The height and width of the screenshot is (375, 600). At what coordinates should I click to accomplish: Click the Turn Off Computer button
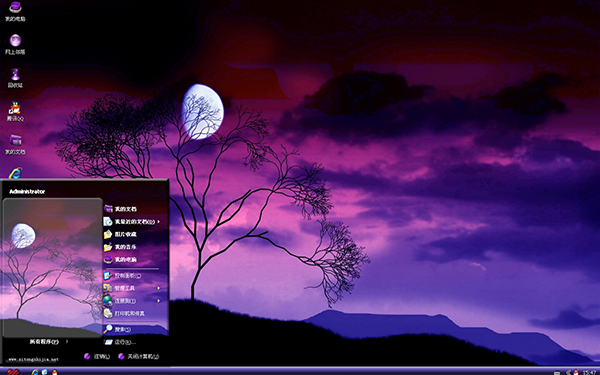click(139, 356)
